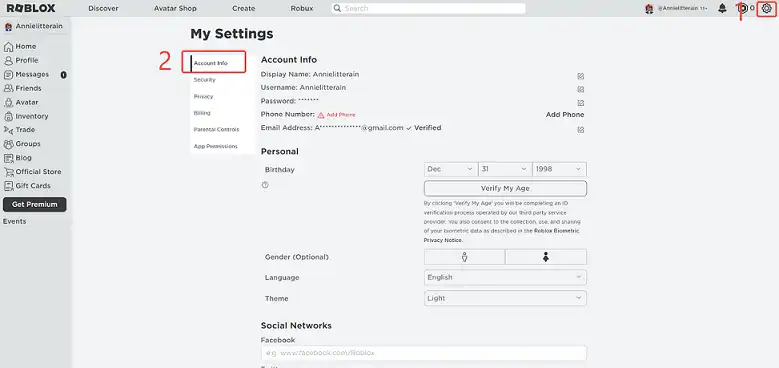Image resolution: width=779 pixels, height=368 pixels.
Task: Open Discover in top navigation
Action: (103, 8)
